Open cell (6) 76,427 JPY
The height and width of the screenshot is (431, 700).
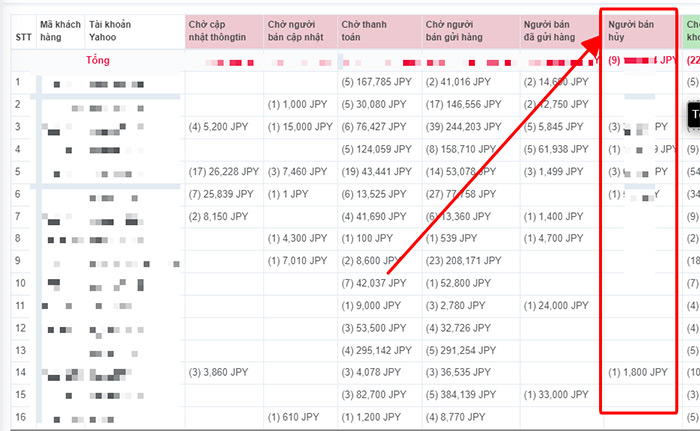tap(374, 127)
